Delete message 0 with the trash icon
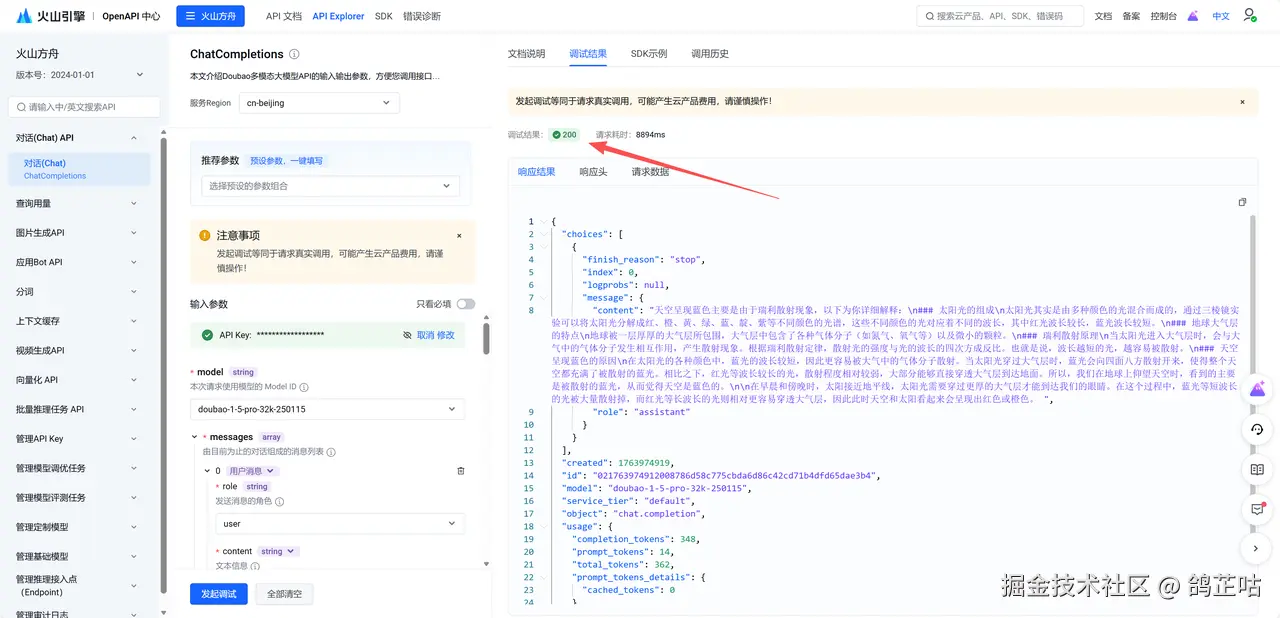This screenshot has width=1280, height=618. click(460, 471)
